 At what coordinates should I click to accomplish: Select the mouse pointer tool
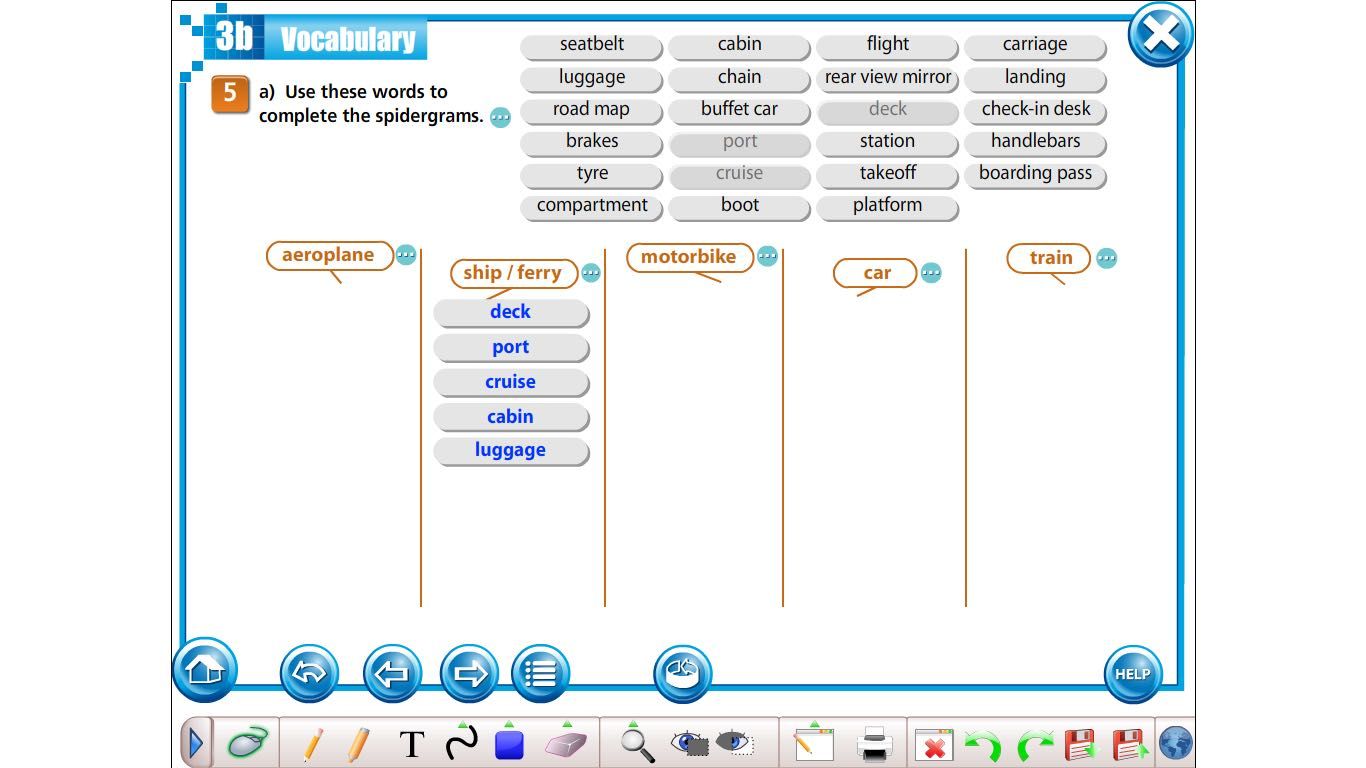click(x=246, y=743)
